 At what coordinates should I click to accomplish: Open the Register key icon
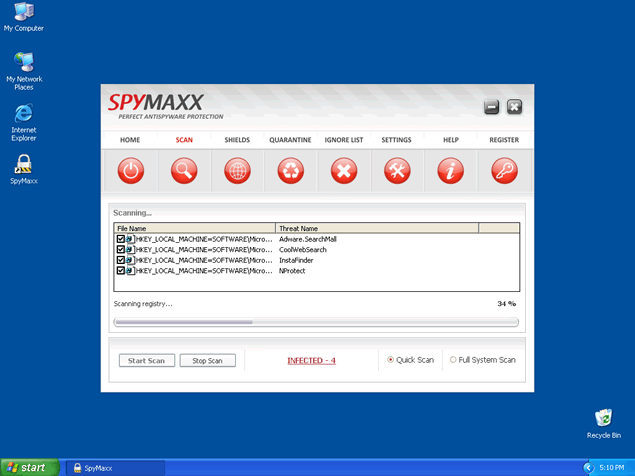click(x=504, y=171)
